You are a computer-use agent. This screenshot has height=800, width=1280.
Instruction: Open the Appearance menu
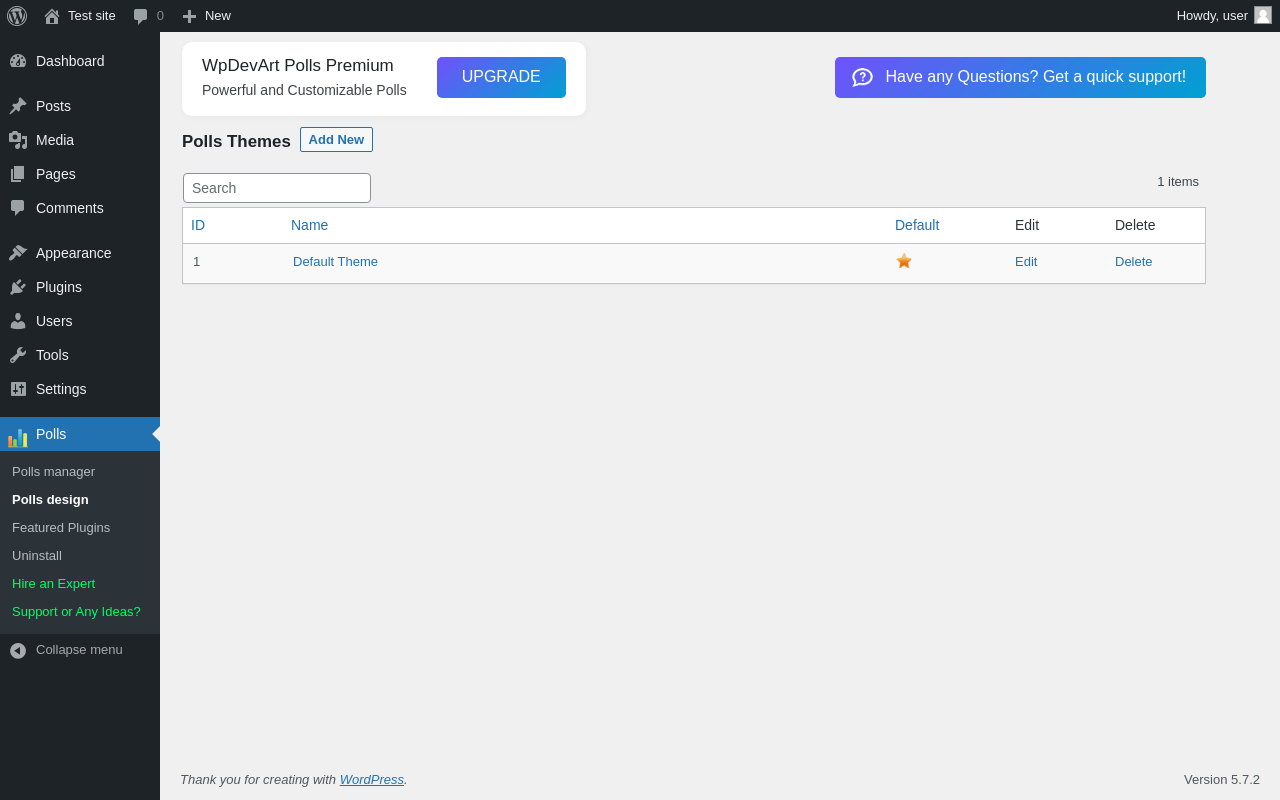tap(80, 253)
